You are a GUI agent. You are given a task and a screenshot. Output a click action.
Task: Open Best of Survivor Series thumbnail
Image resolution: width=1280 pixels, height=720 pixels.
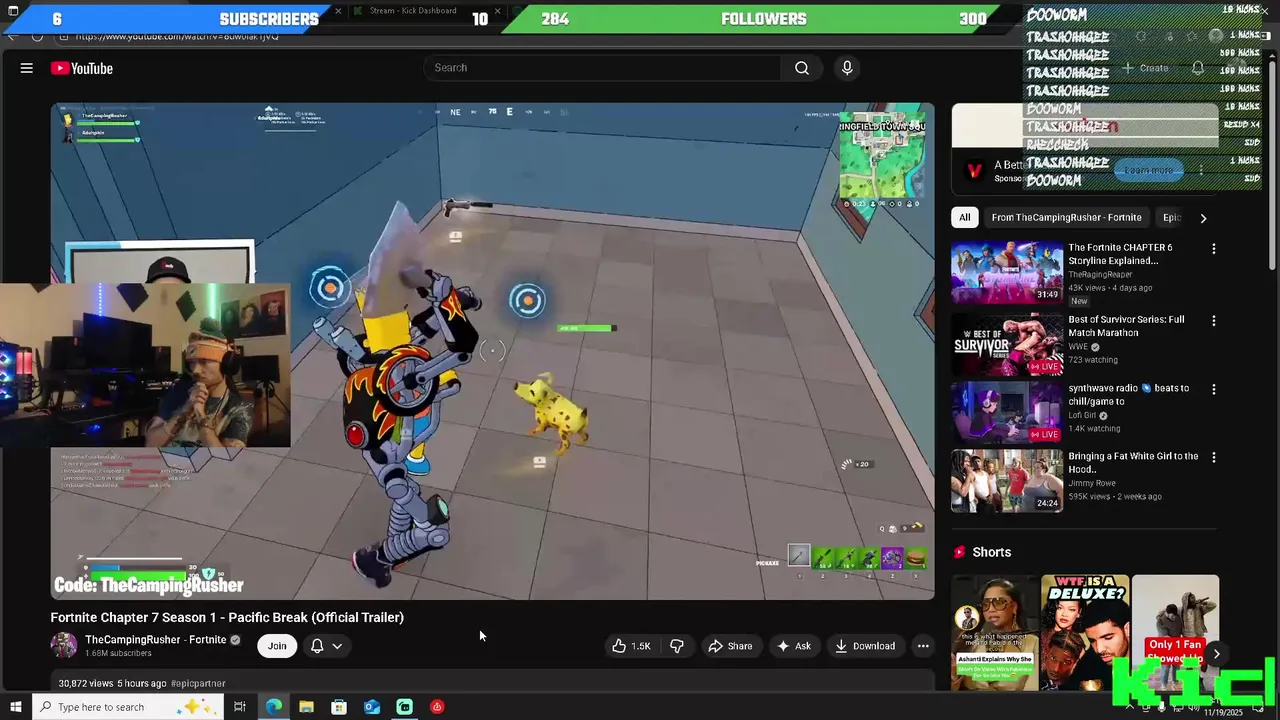[1007, 344]
